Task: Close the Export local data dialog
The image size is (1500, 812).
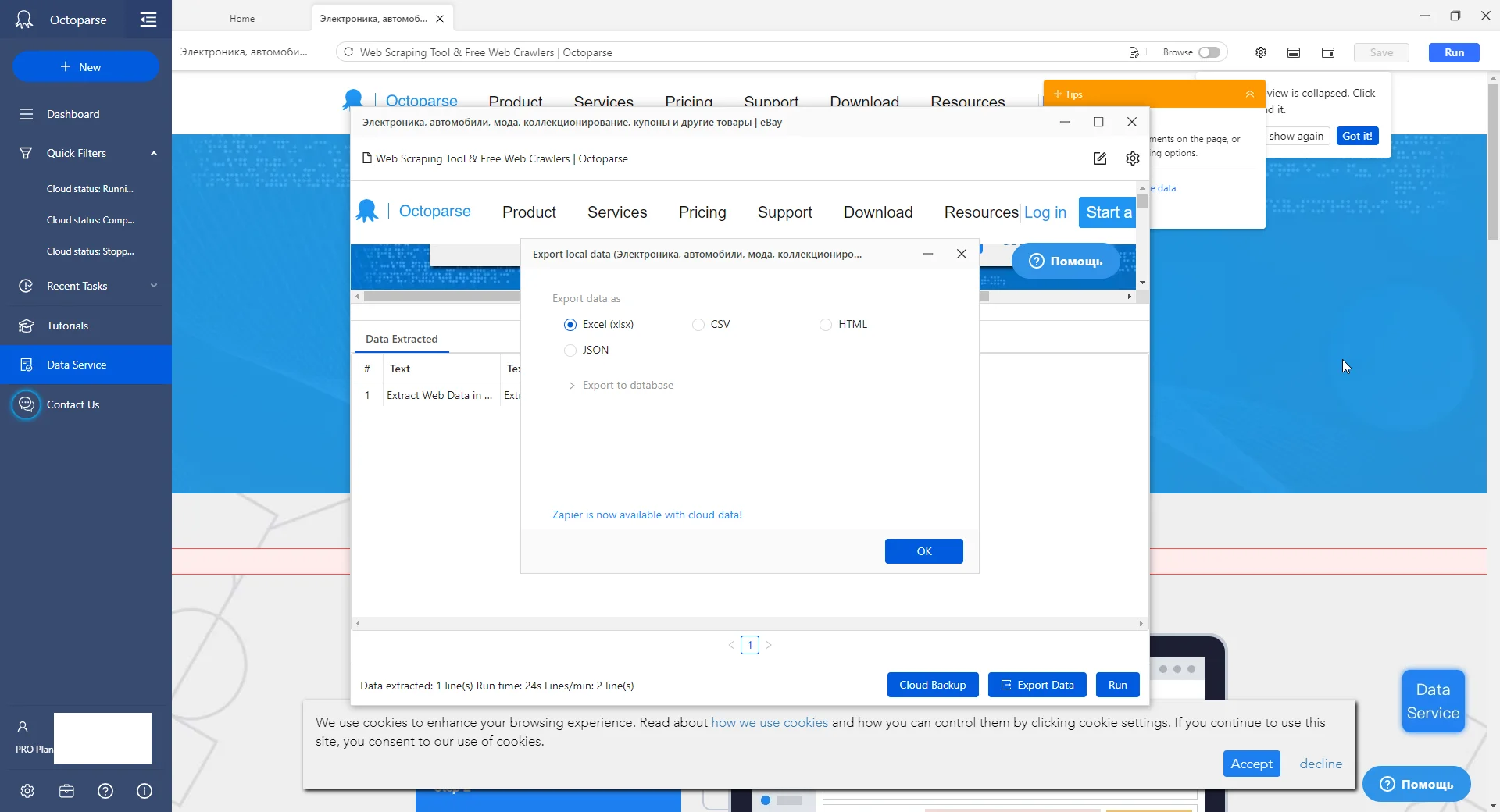Action: 962,254
